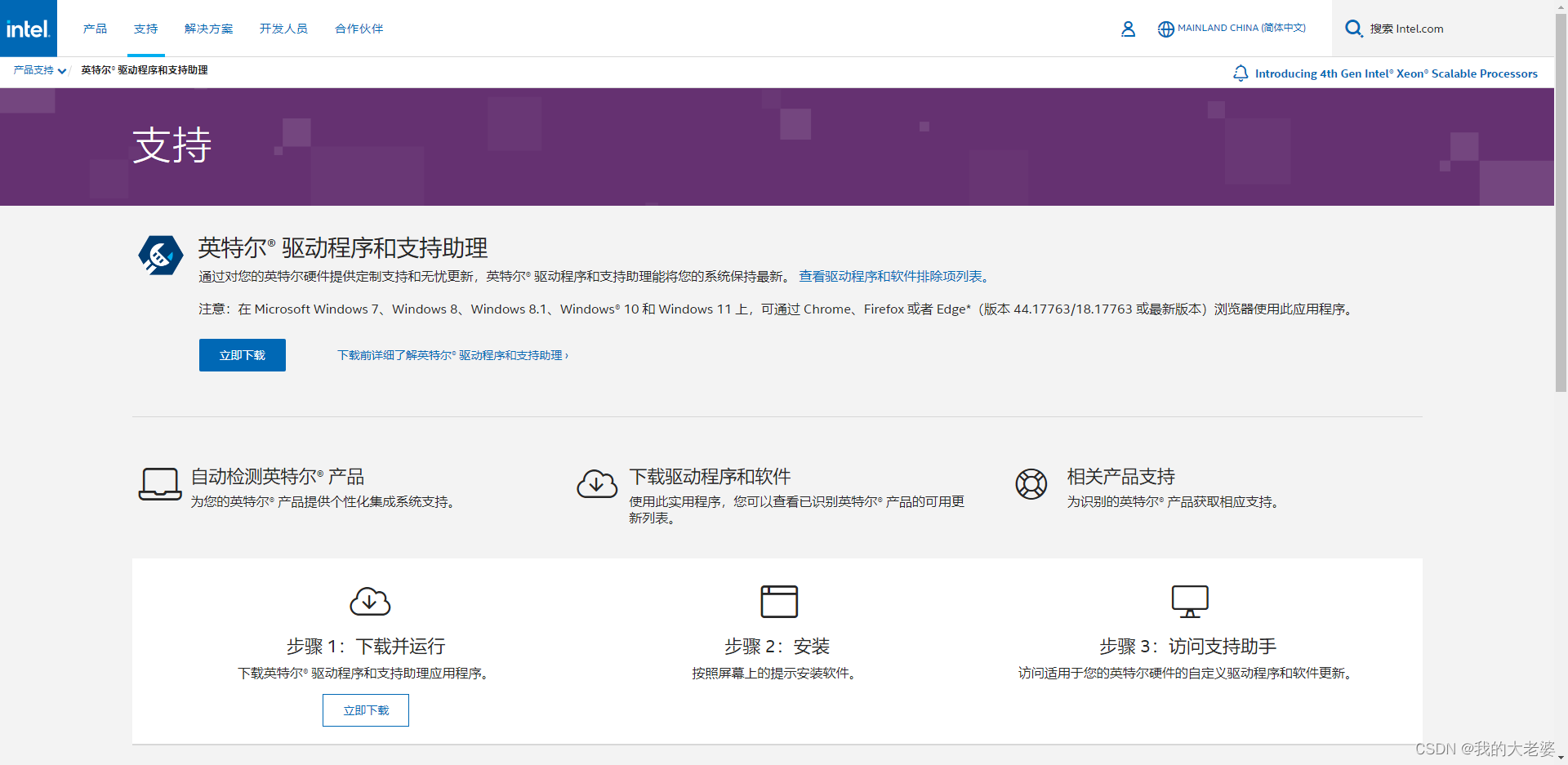Open the user account sign-in icon
1568x765 pixels.
click(x=1128, y=29)
